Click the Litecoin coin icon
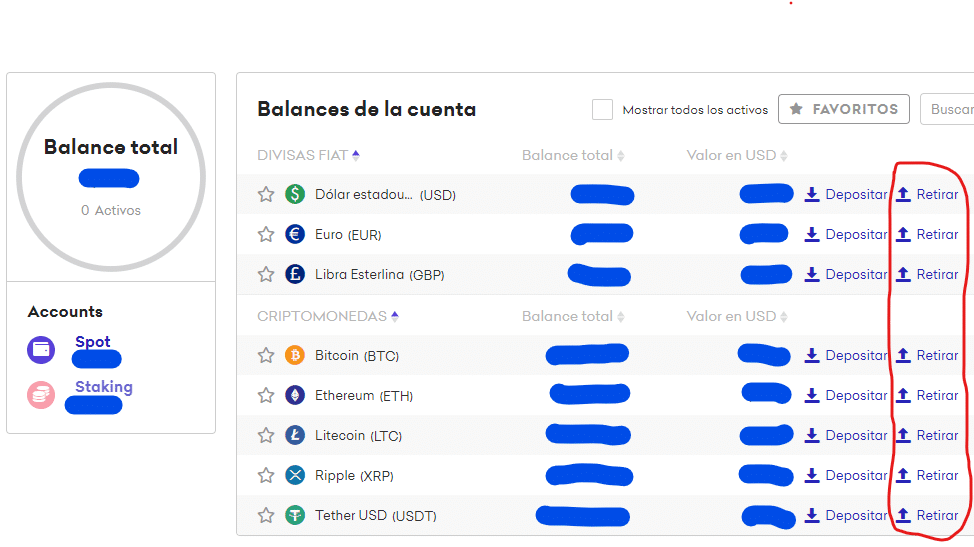This screenshot has height=547, width=974. pos(295,435)
